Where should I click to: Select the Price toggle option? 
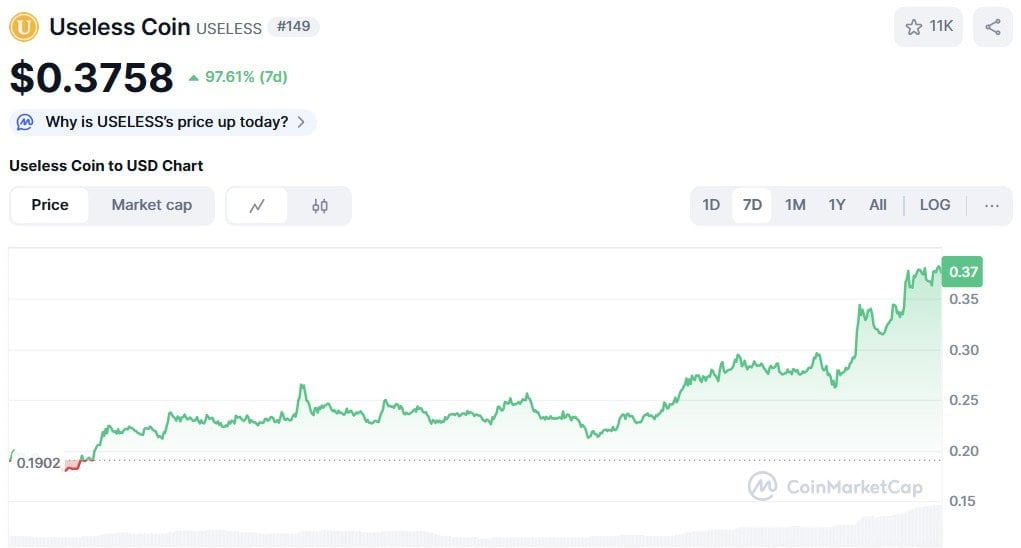[x=50, y=205]
